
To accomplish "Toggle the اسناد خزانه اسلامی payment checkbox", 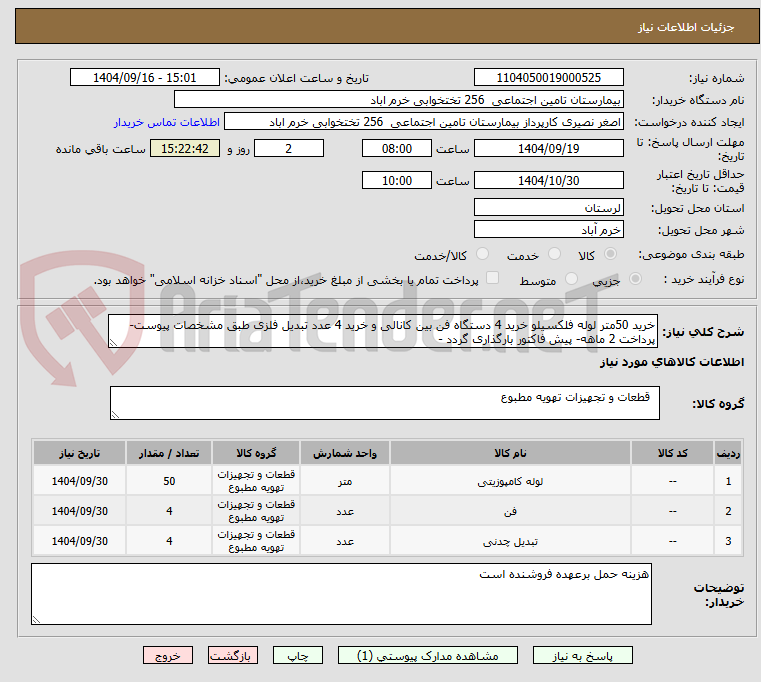I will [x=491, y=279].
